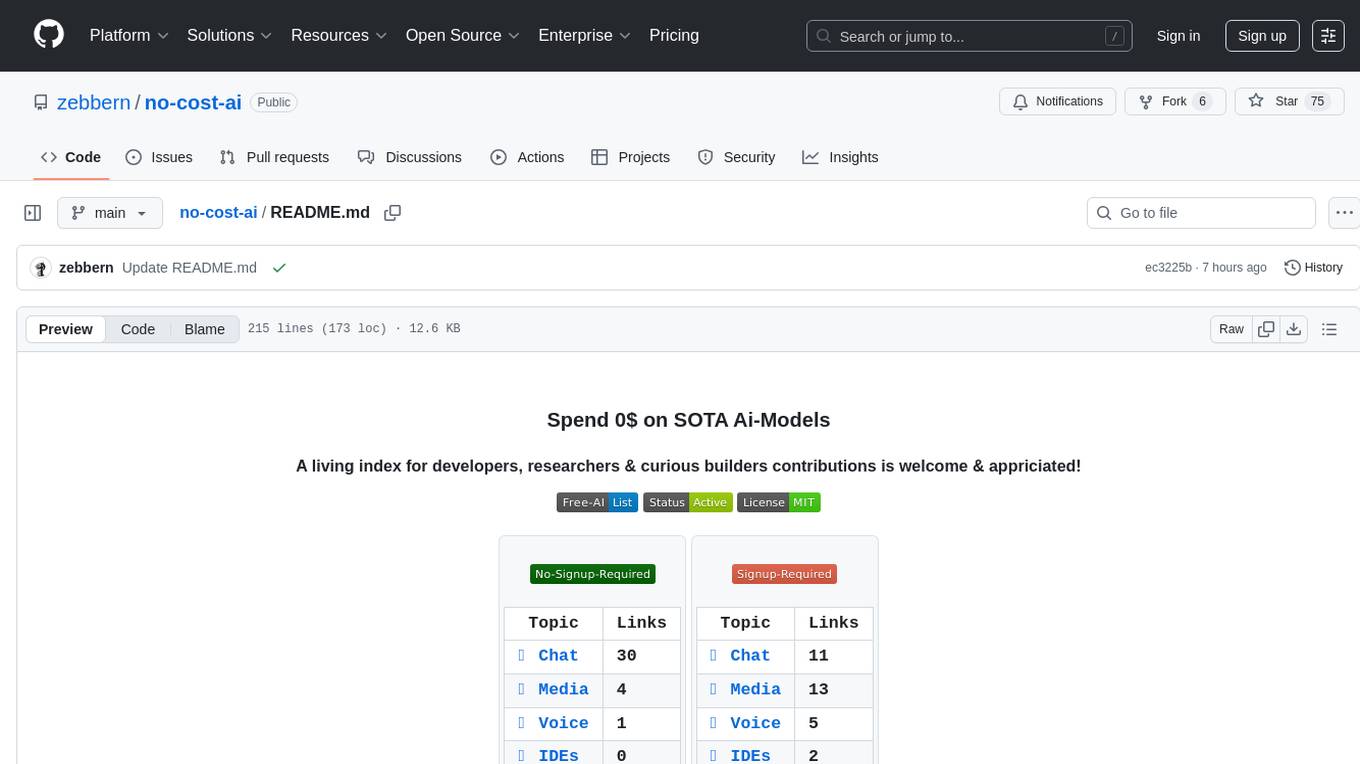Switch to the Issues tab
The width and height of the screenshot is (1360, 764).
point(159,157)
